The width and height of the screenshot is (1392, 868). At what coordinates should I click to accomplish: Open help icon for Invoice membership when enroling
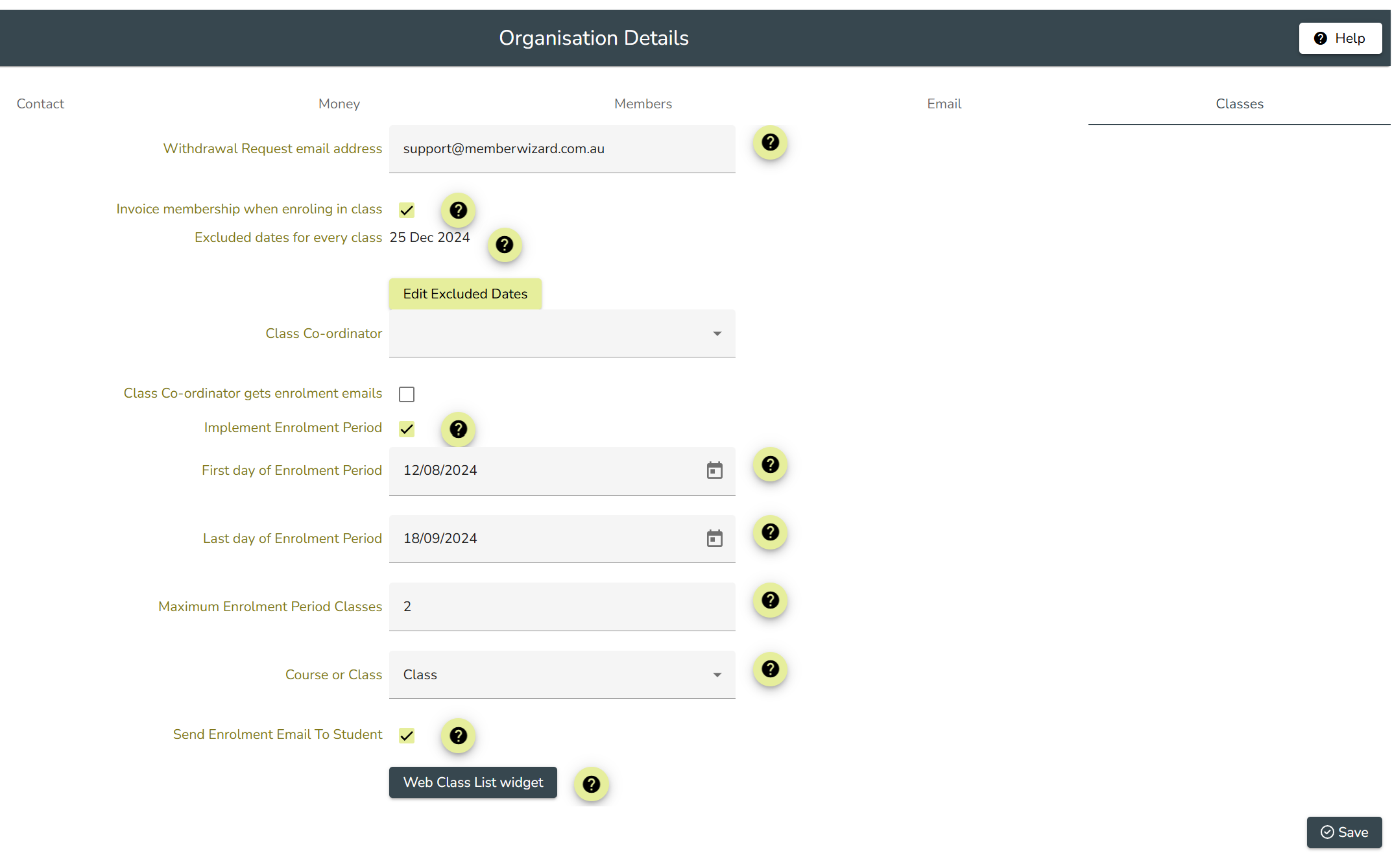pos(458,210)
